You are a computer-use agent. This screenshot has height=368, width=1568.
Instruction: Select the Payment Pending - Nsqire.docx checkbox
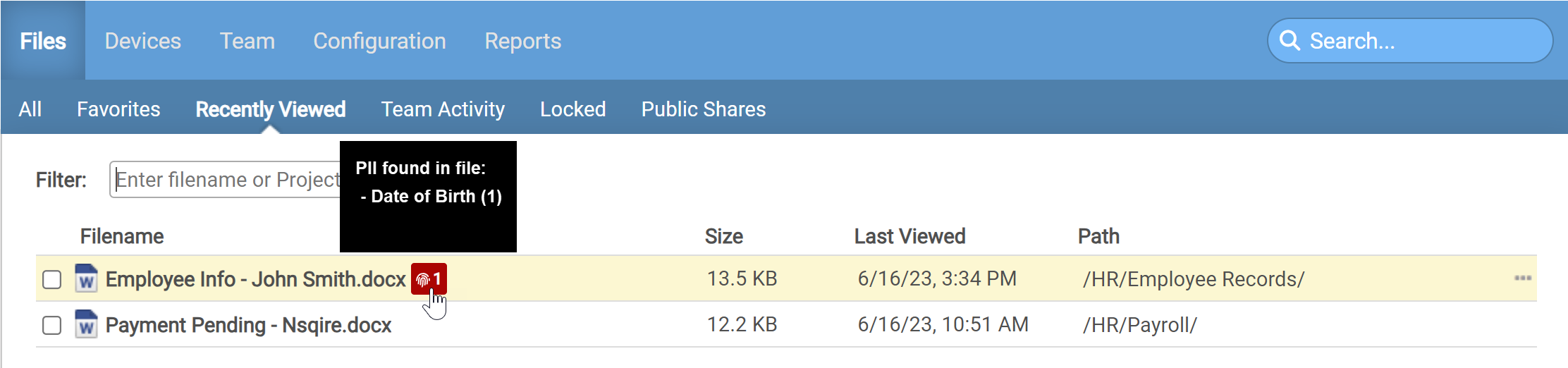[x=52, y=326]
